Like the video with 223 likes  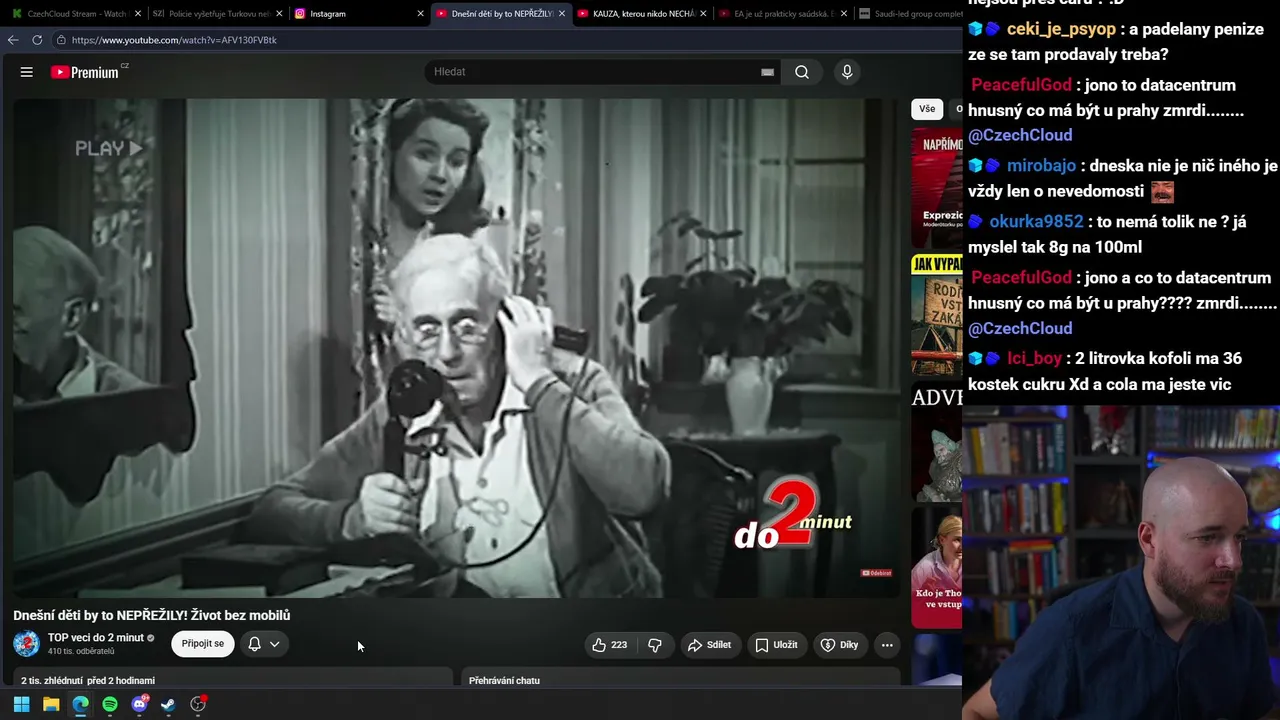(610, 645)
